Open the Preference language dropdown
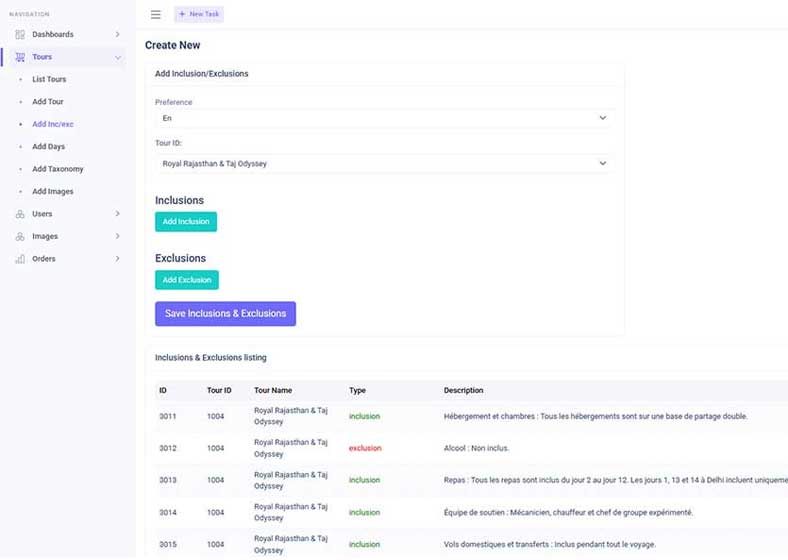 385,118
